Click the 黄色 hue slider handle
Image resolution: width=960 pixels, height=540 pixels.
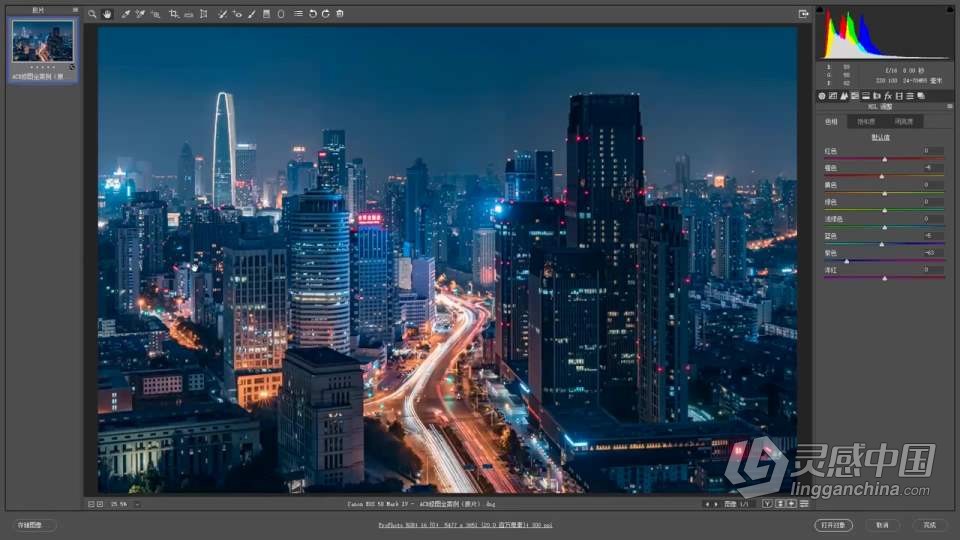[885, 193]
